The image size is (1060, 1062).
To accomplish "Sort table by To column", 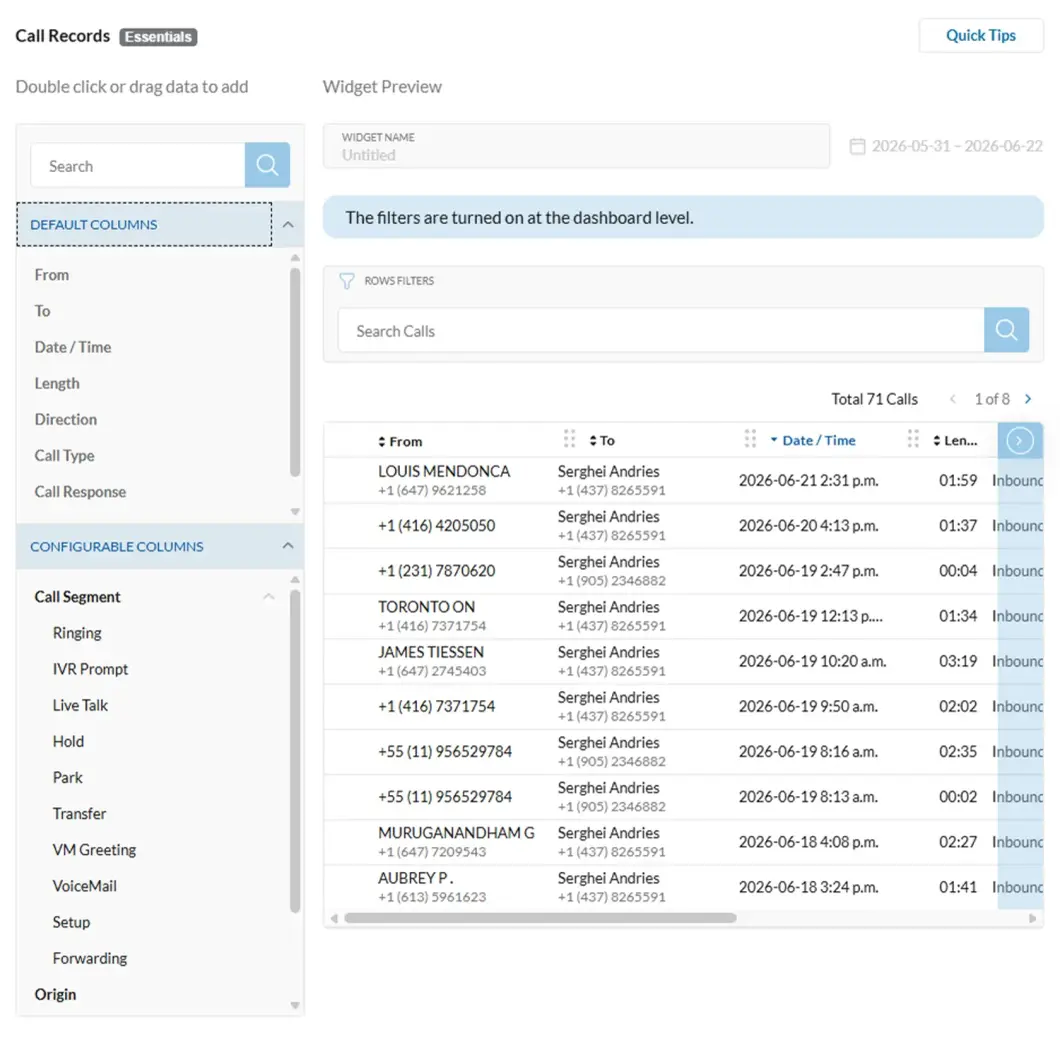I will coord(601,441).
